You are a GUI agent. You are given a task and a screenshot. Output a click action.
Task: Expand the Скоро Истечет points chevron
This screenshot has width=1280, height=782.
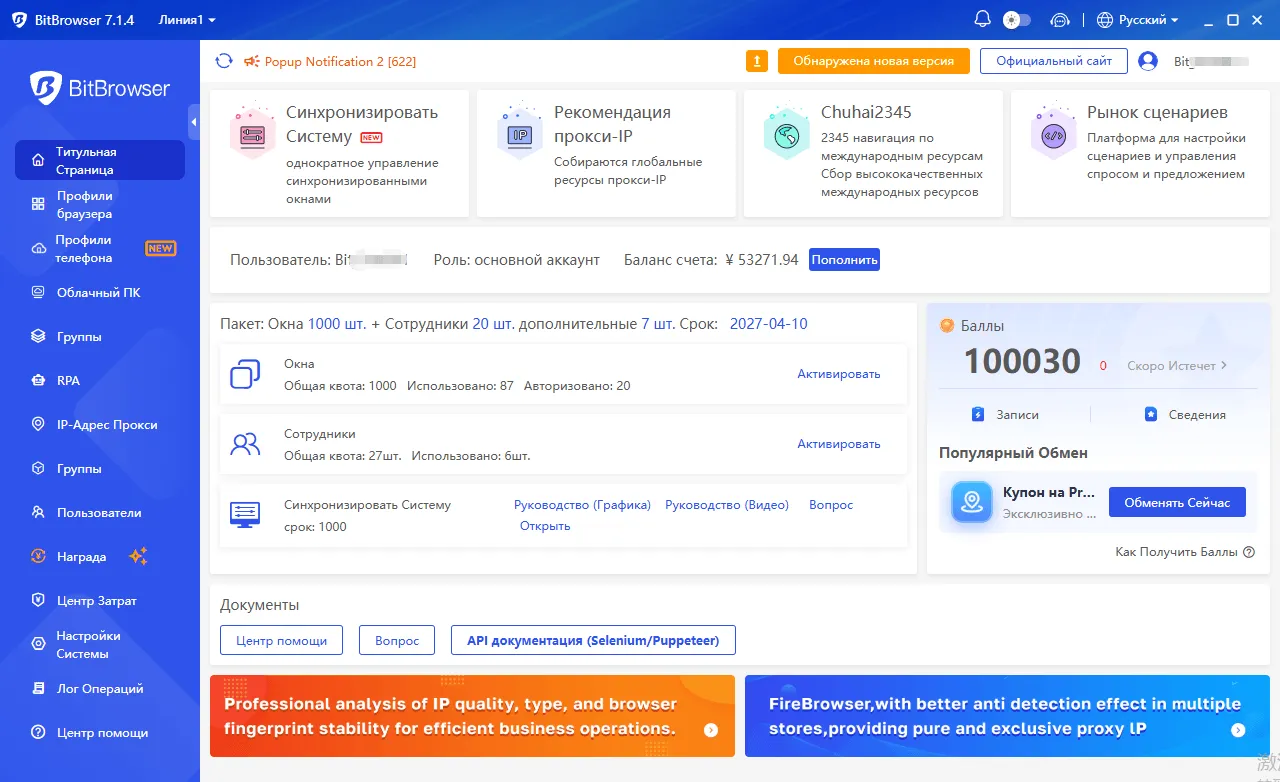pos(1224,366)
